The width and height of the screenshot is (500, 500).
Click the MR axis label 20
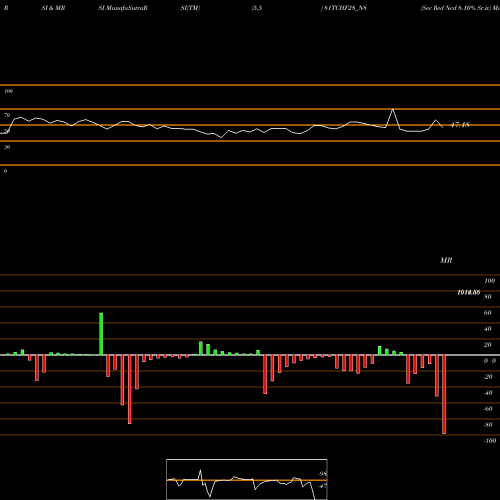click(x=488, y=345)
